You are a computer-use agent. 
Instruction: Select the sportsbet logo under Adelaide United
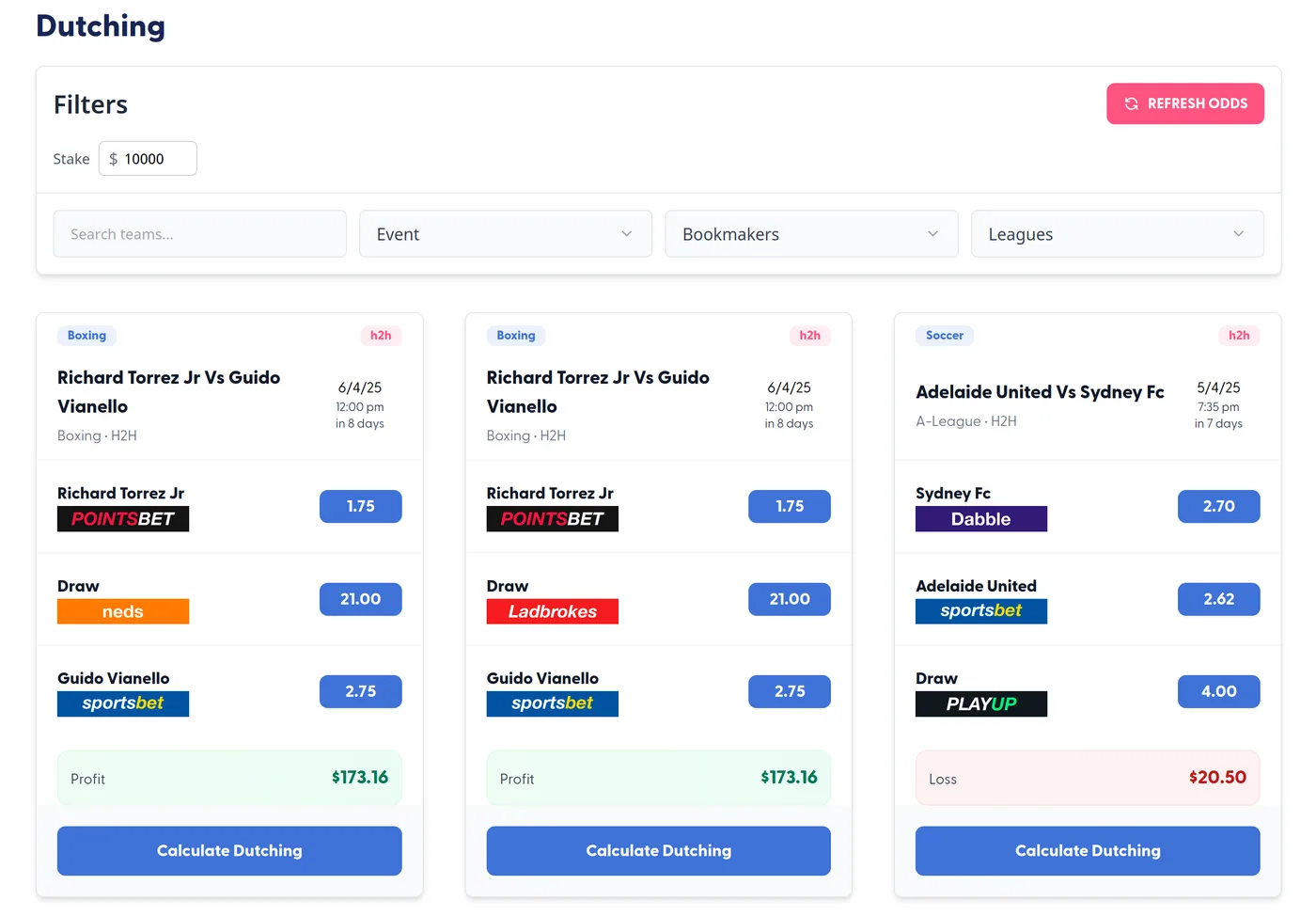[980, 611]
